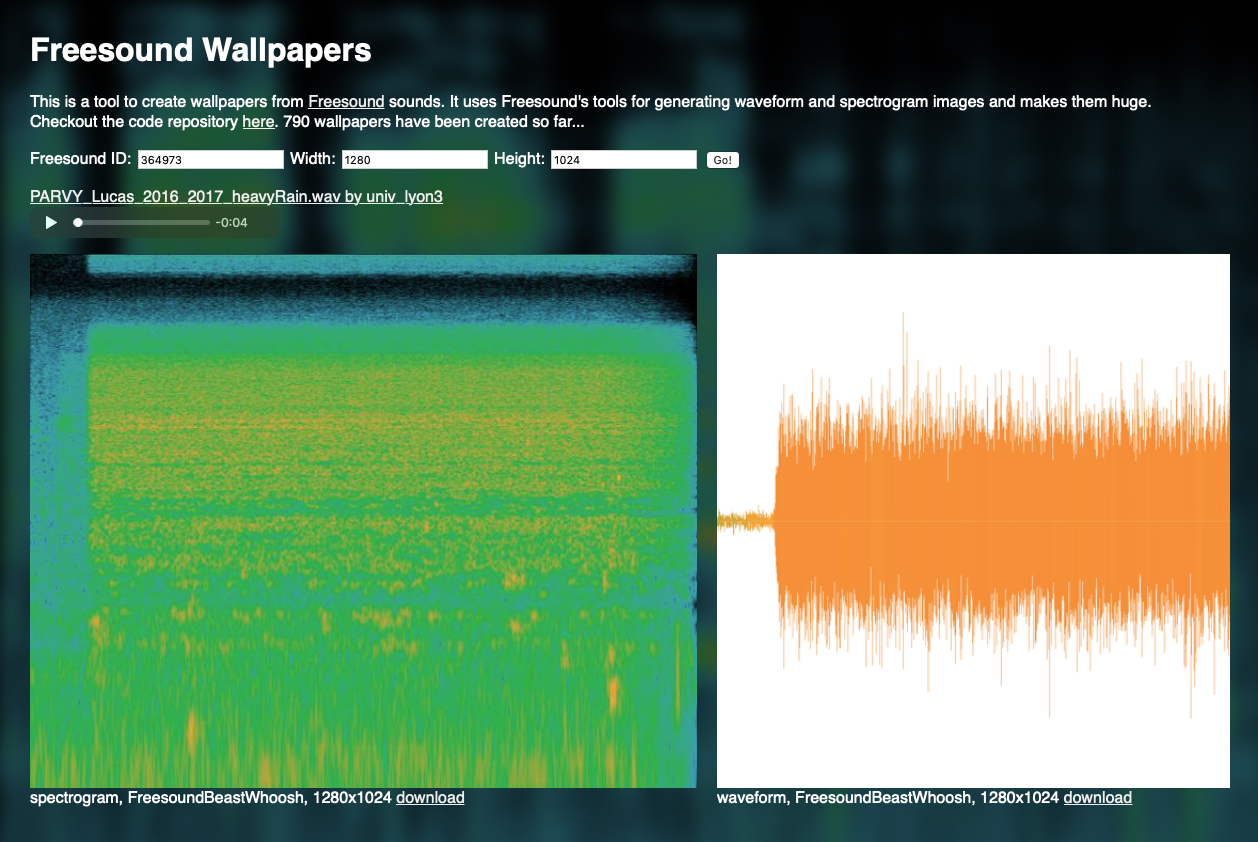Click the spectrogram wallpaper image
This screenshot has width=1258, height=842.
click(x=363, y=520)
